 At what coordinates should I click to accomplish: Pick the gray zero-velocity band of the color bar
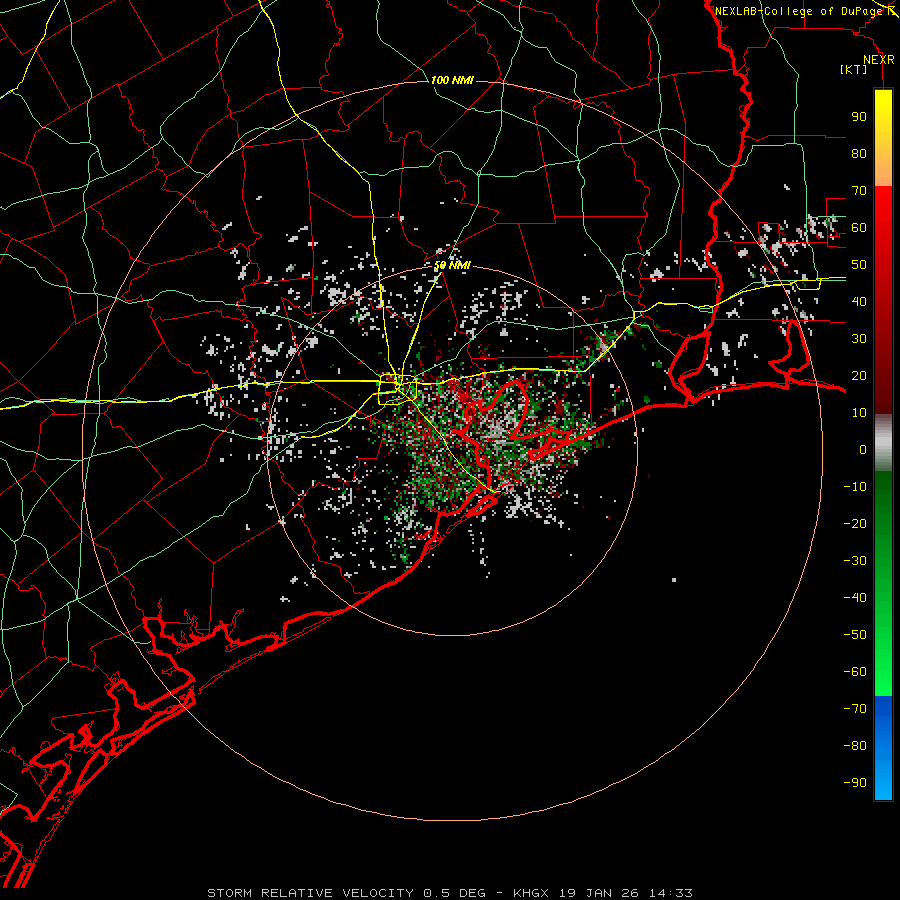pos(883,443)
